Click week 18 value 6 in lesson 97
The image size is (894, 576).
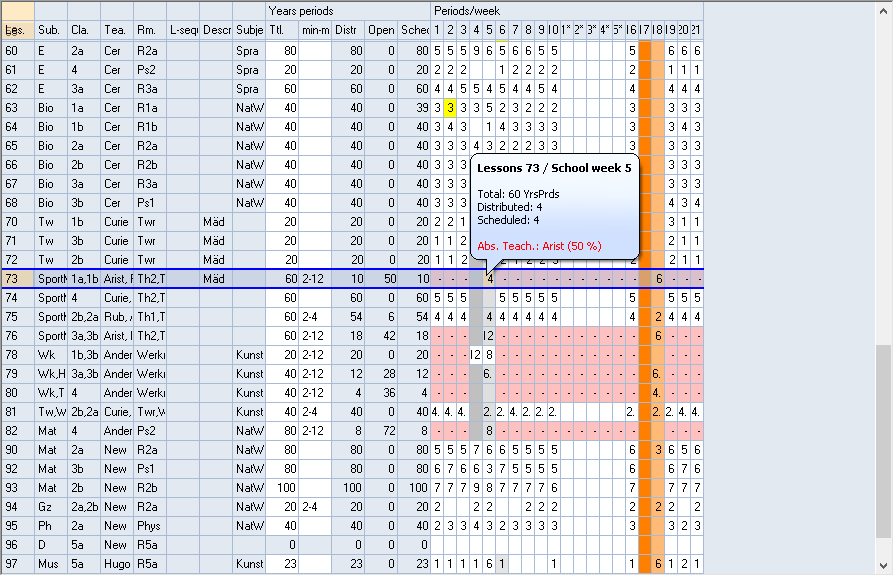[x=658, y=564]
